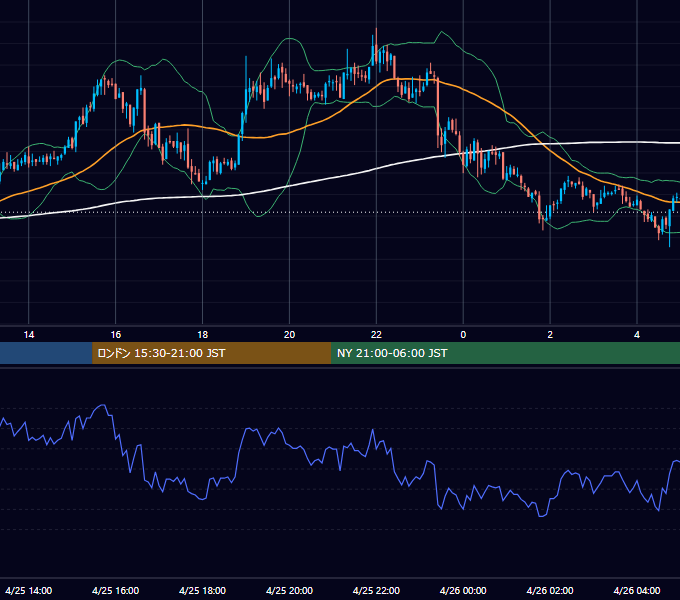Click the 4/25 22:00 date label
The width and height of the screenshot is (680, 600).
click(376, 590)
